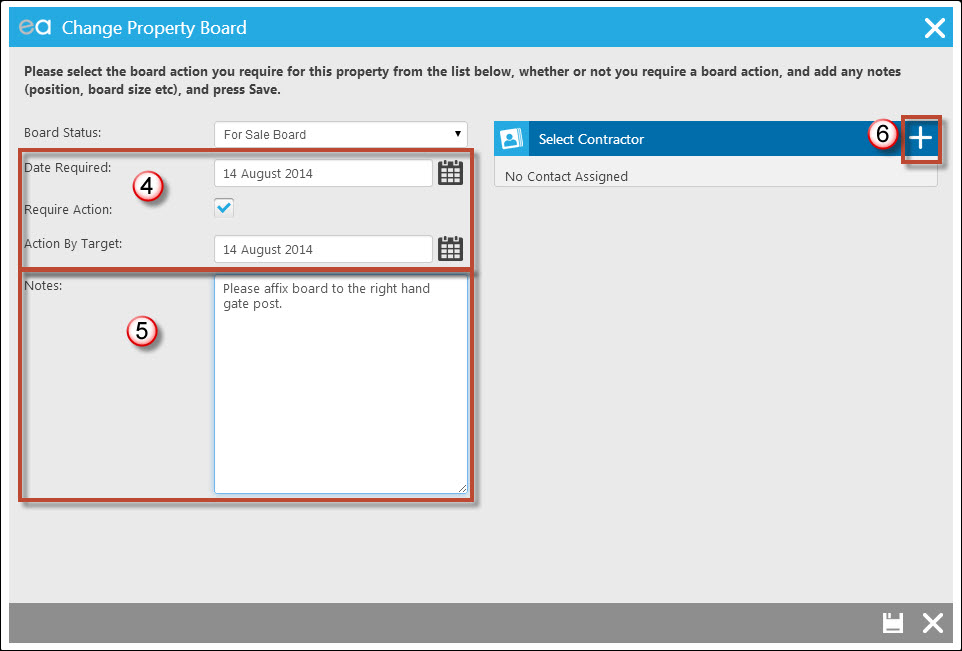Click the Require Action label

pyautogui.click(x=68, y=209)
